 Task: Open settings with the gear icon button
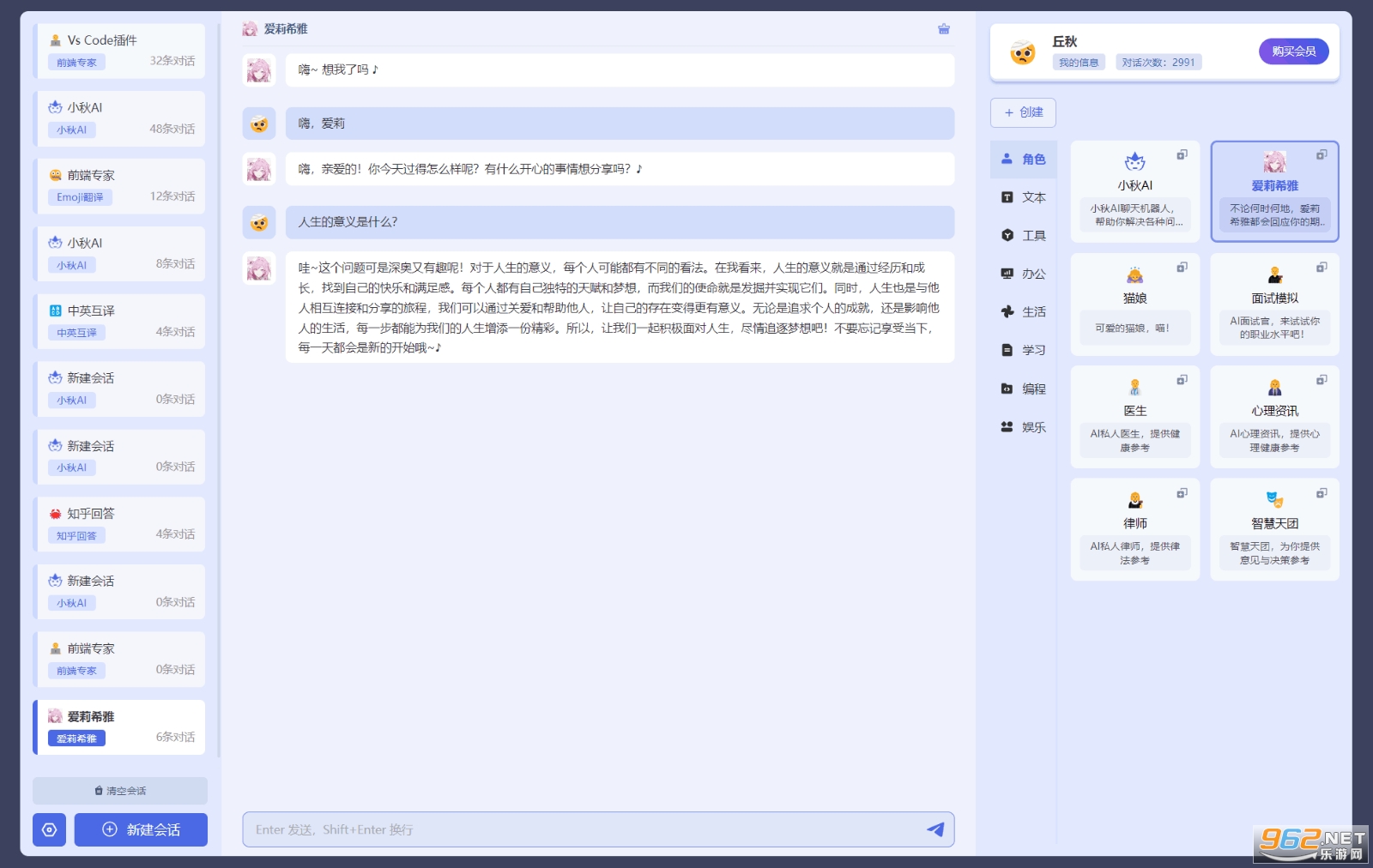[49, 829]
